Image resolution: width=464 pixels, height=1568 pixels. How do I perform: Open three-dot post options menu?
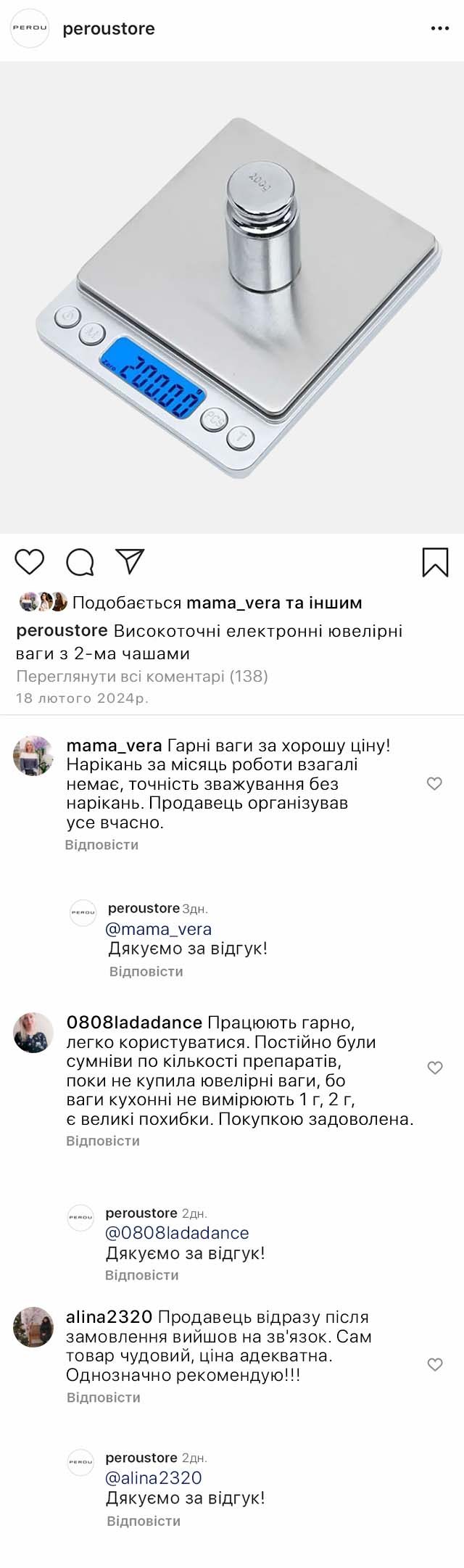click(440, 28)
